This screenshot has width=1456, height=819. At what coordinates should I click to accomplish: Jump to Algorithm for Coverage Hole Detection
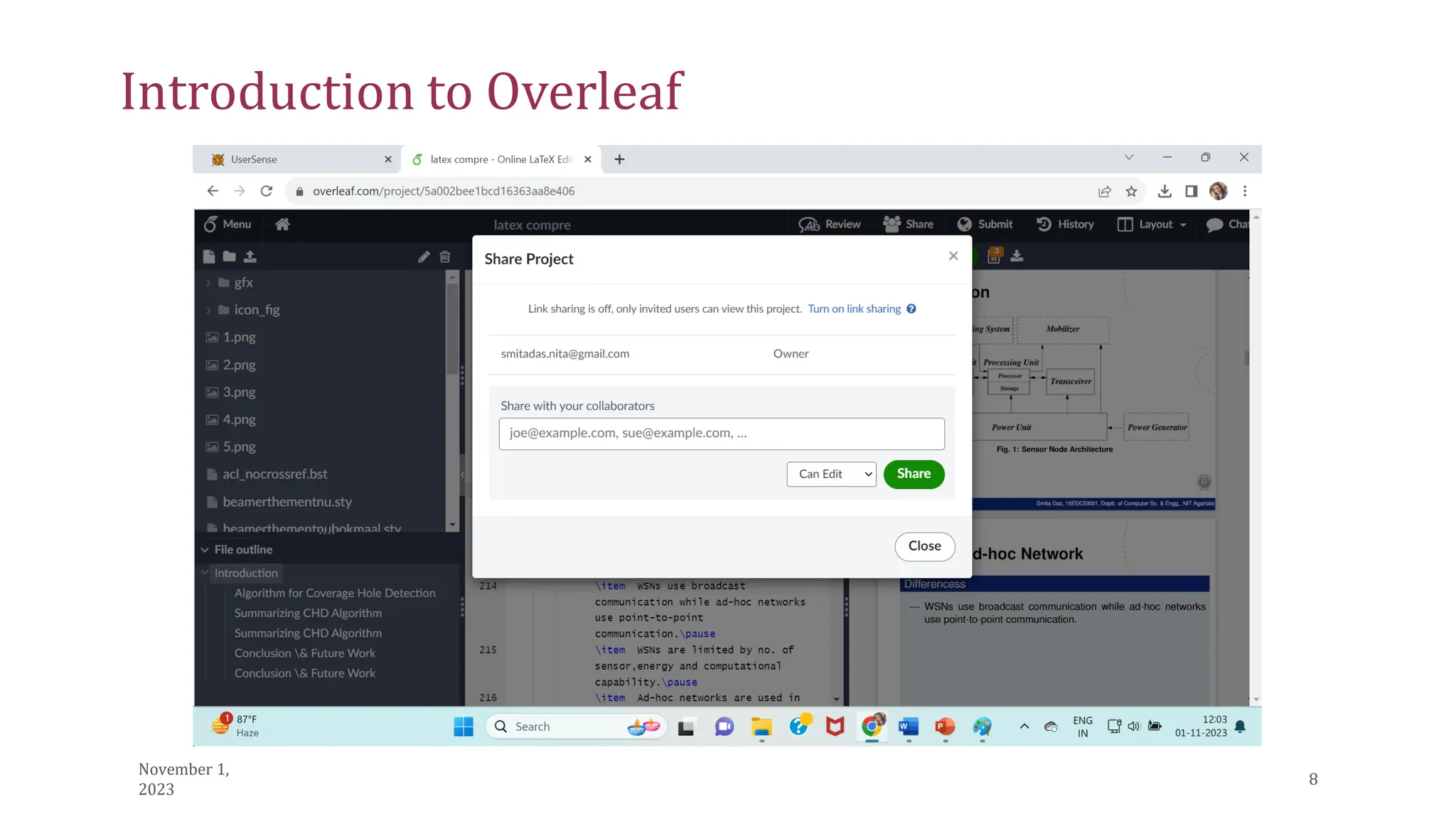pos(335,593)
